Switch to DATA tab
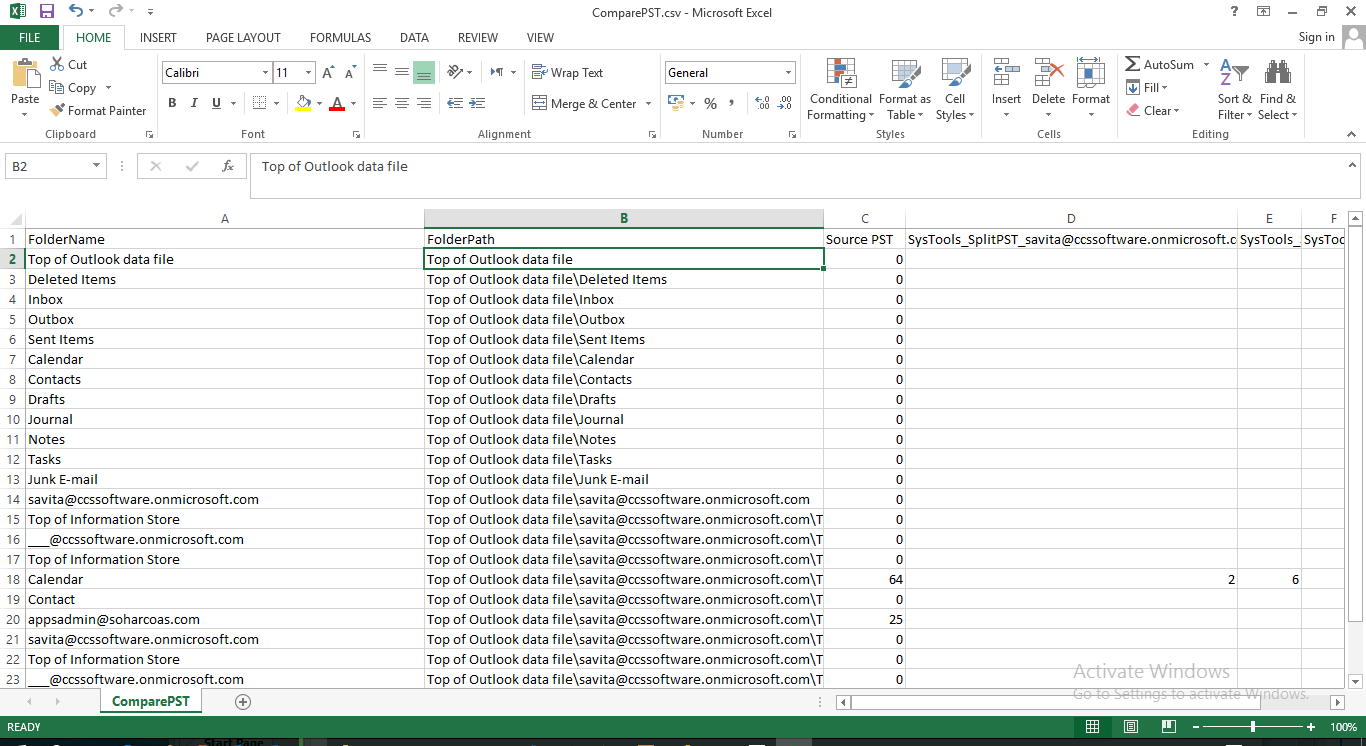 pyautogui.click(x=414, y=37)
